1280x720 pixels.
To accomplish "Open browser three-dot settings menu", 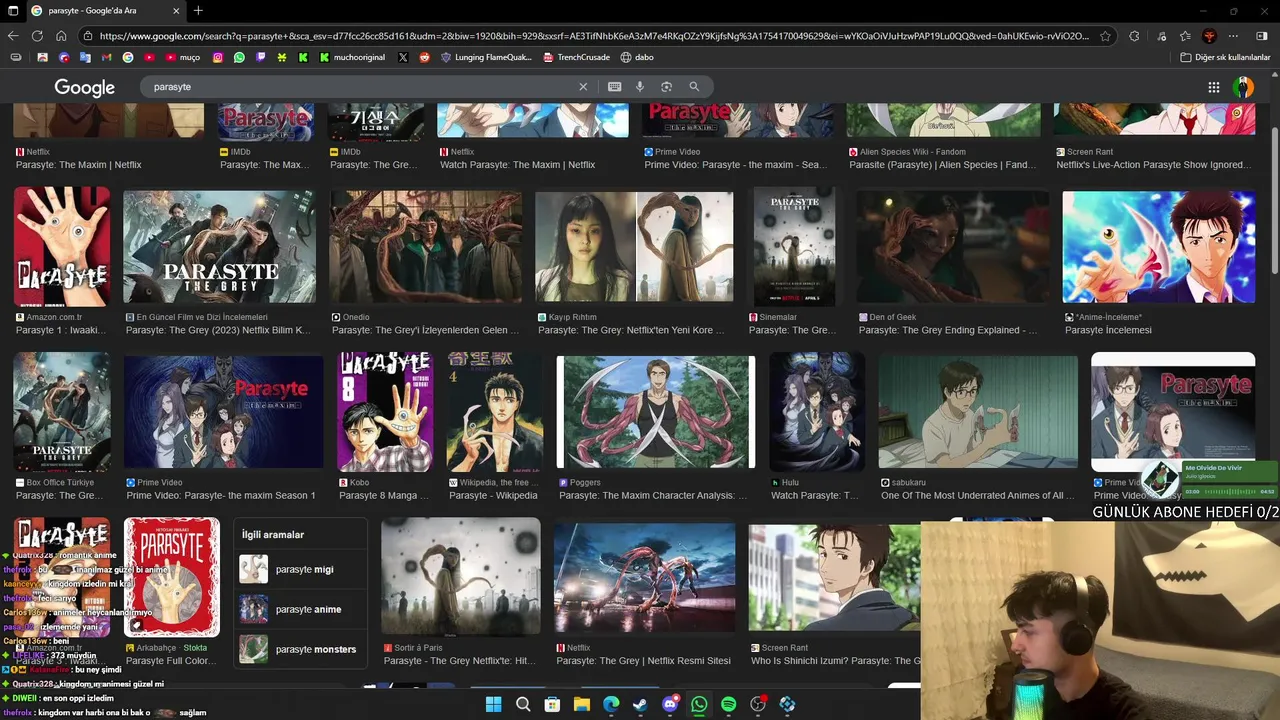I will (1233, 36).
